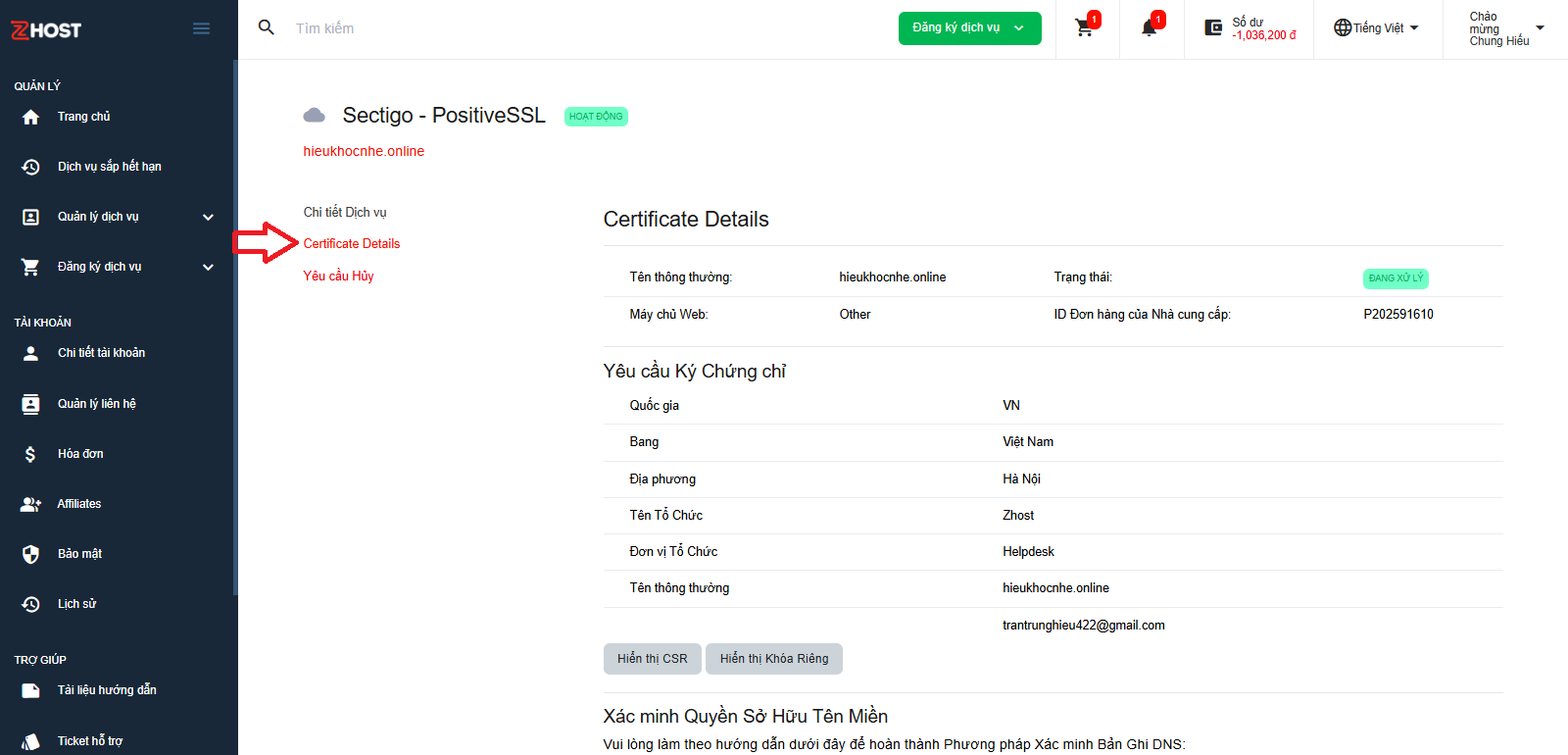Click the cloud icon beside Sectigo title
Viewport: 1568px width, 755px height.
[314, 116]
